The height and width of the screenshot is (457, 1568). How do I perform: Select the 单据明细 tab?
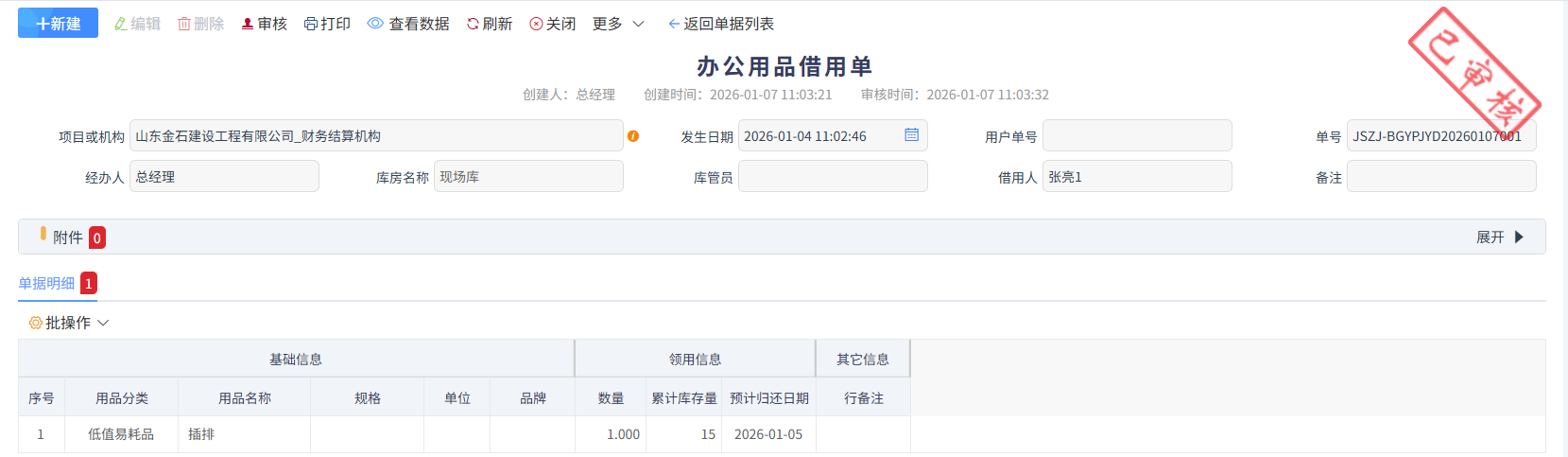pos(47,283)
